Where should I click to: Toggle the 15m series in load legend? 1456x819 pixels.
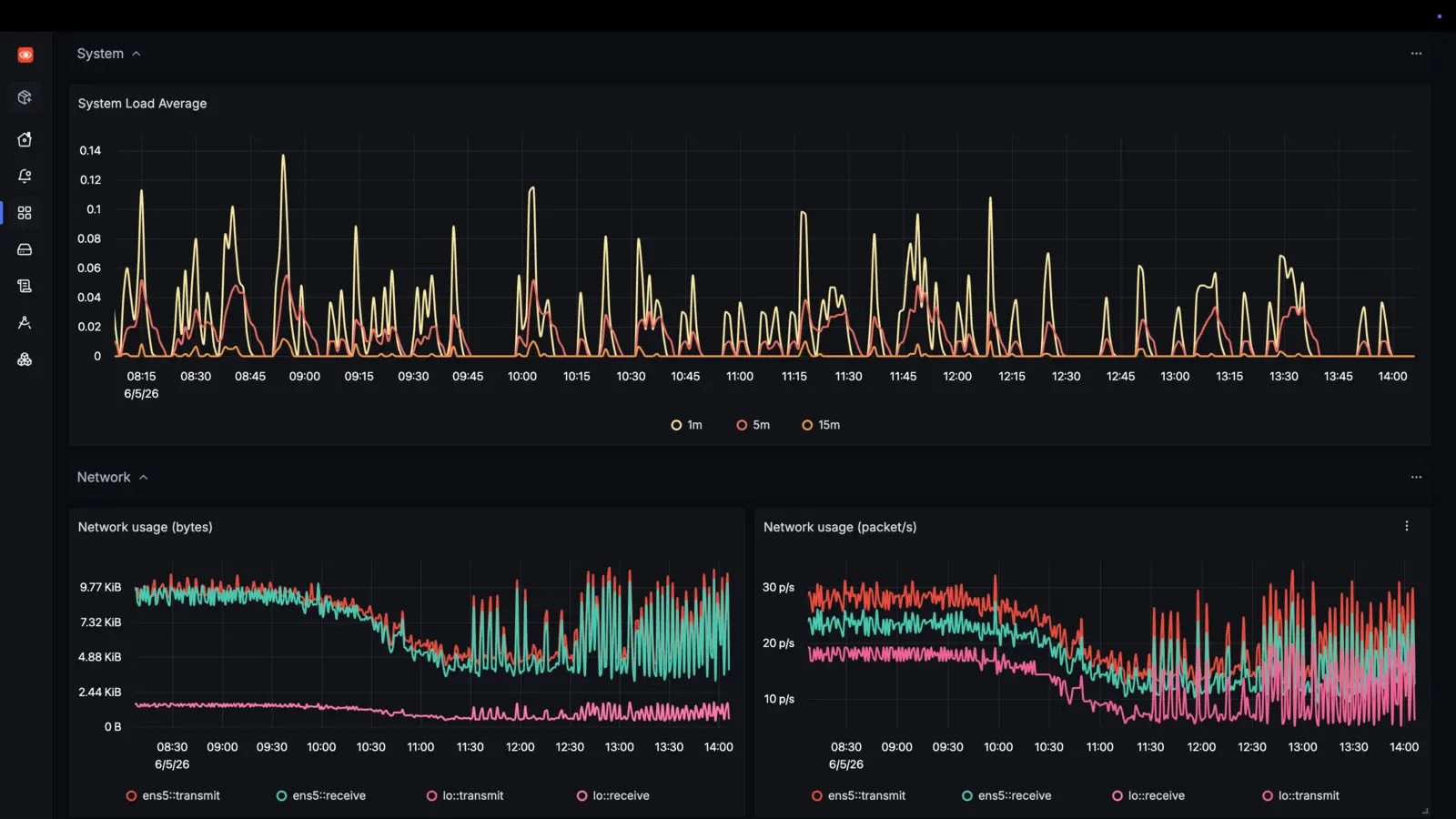[x=820, y=425]
